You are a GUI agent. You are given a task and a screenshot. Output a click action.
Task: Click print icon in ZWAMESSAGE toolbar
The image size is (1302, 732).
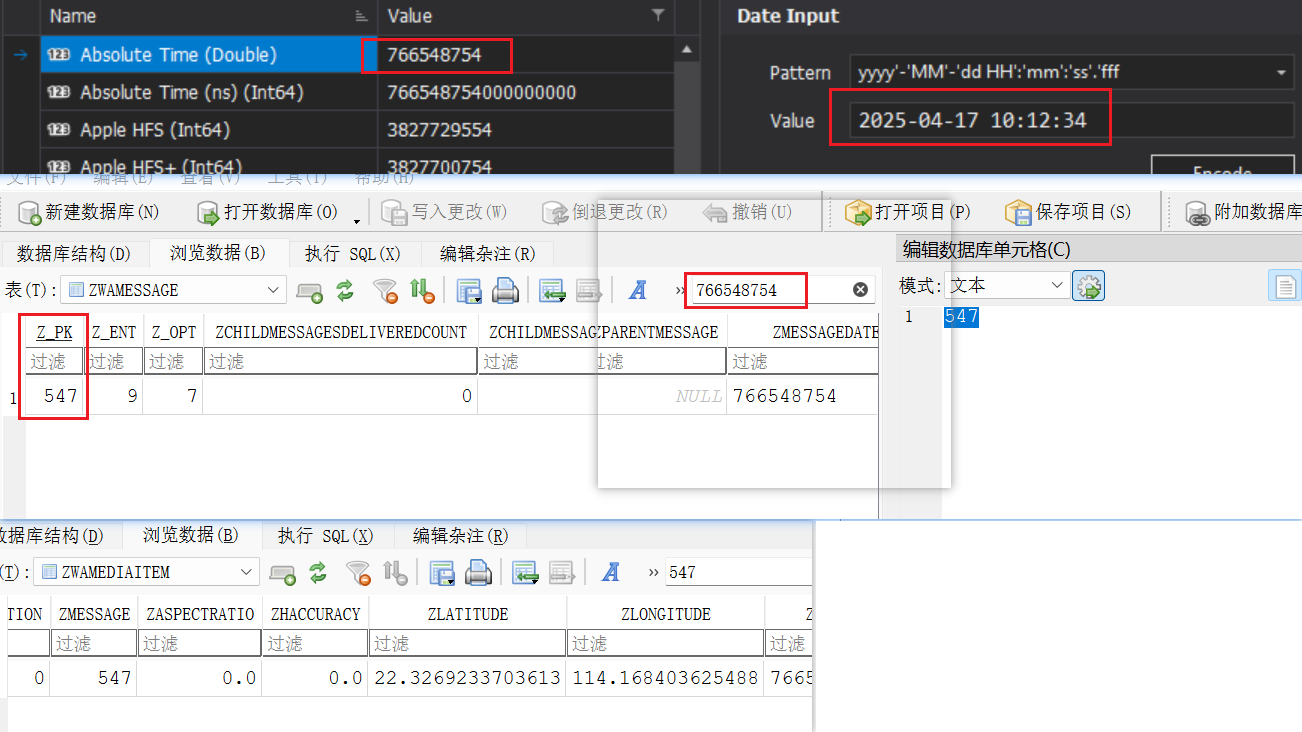tap(506, 291)
